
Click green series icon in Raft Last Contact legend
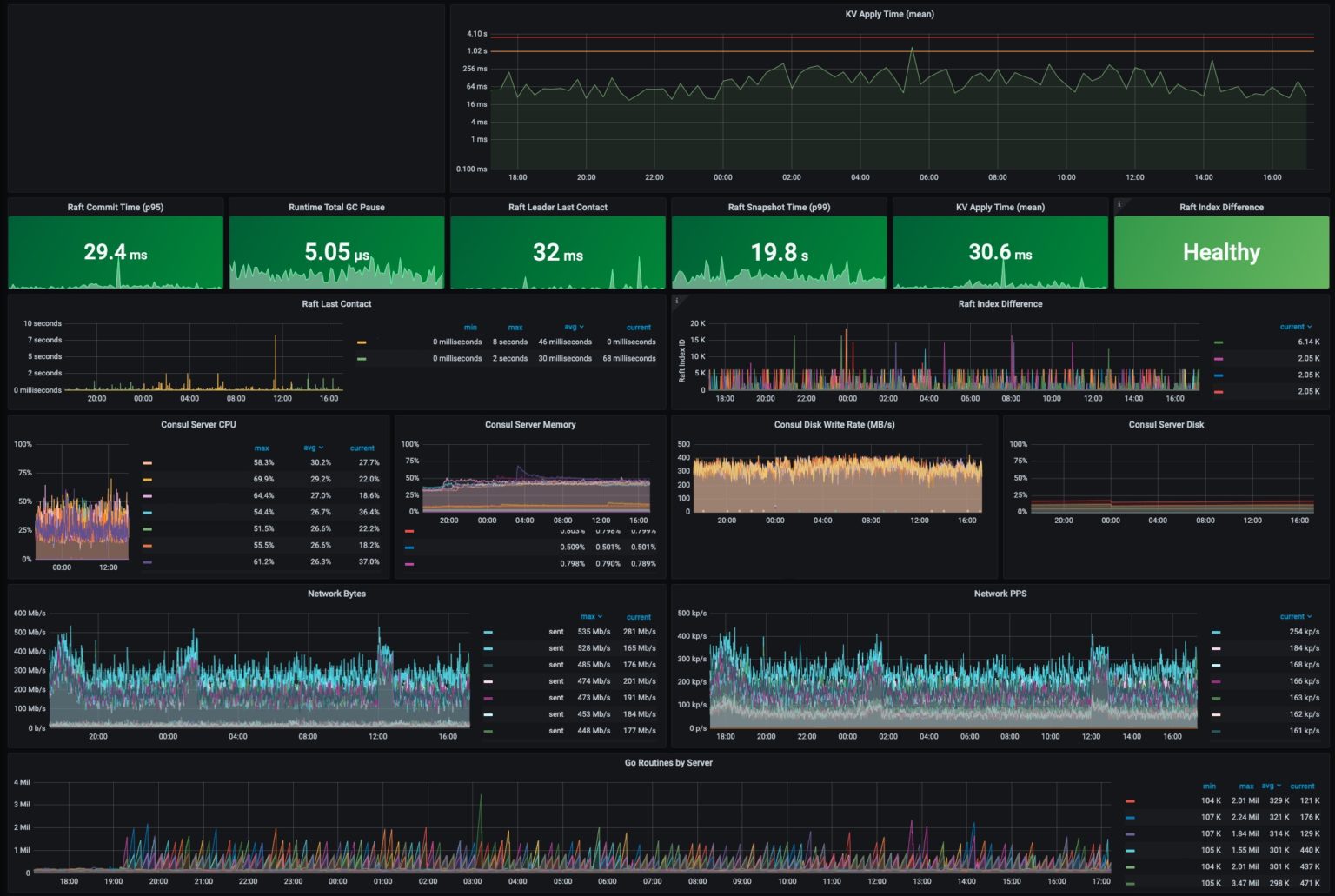point(362,359)
